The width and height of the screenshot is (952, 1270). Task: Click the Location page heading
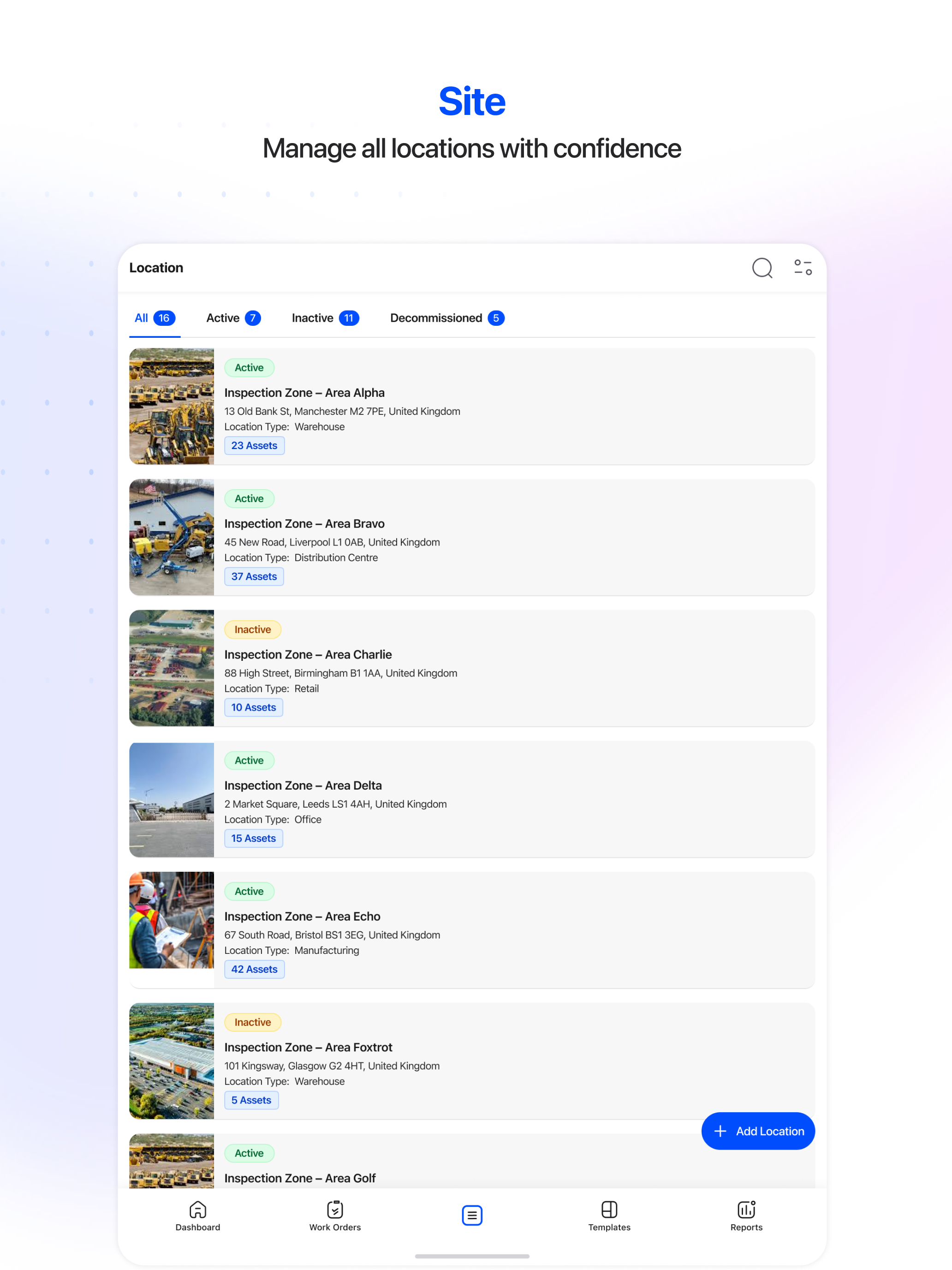156,268
